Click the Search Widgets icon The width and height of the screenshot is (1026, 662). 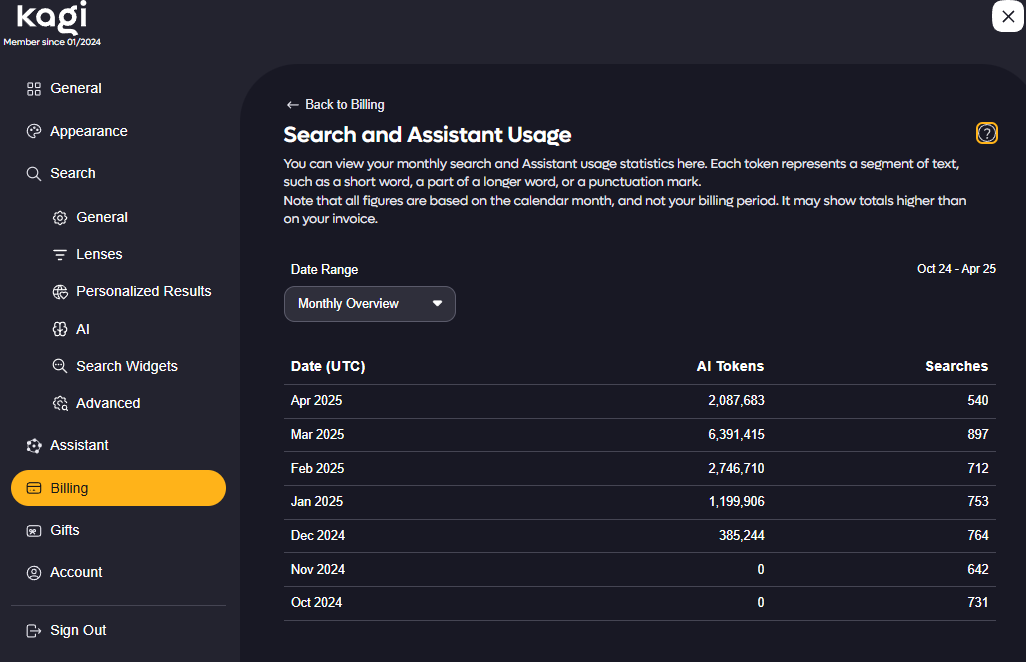click(x=60, y=366)
